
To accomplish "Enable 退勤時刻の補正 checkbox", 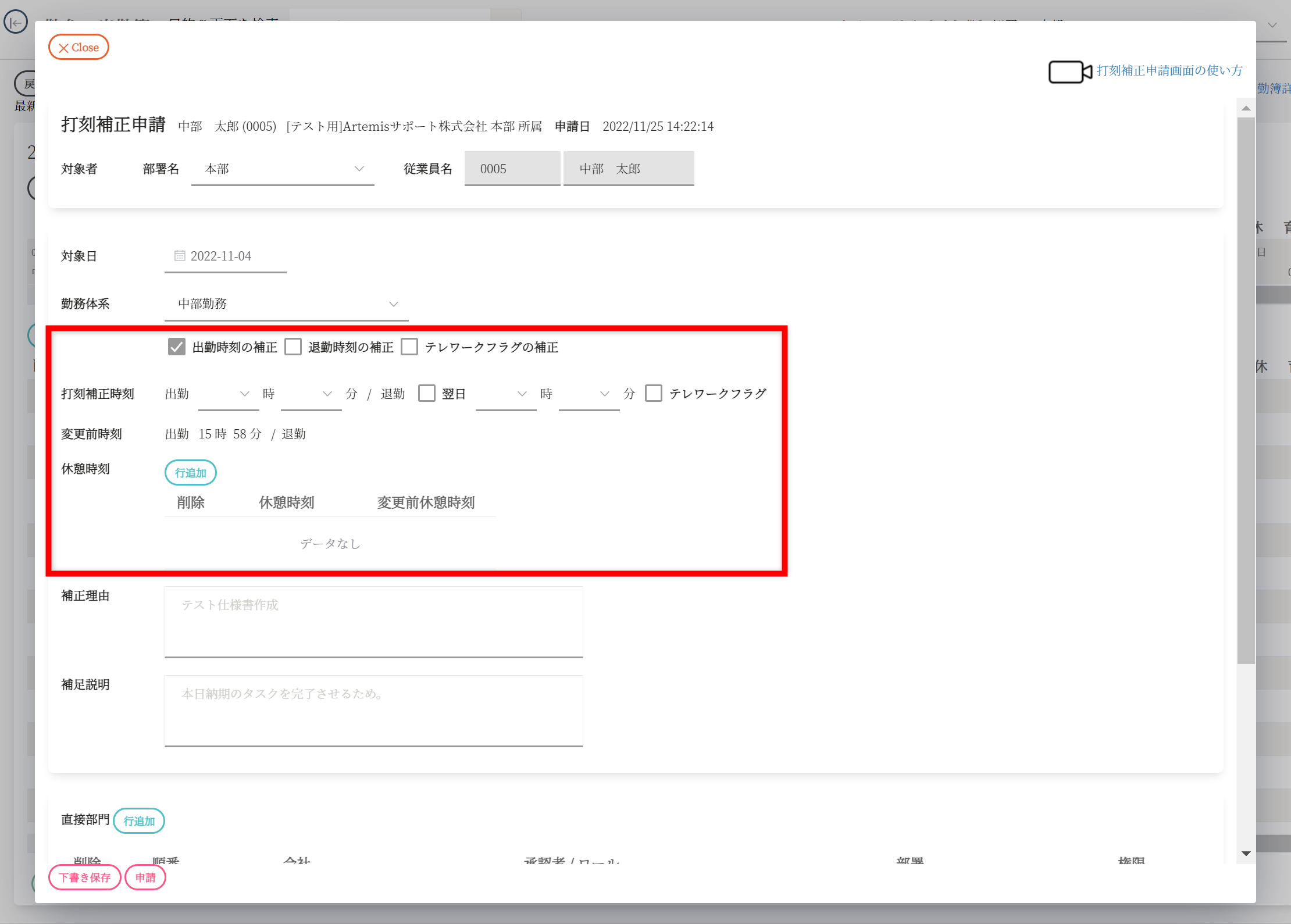I will [x=293, y=347].
